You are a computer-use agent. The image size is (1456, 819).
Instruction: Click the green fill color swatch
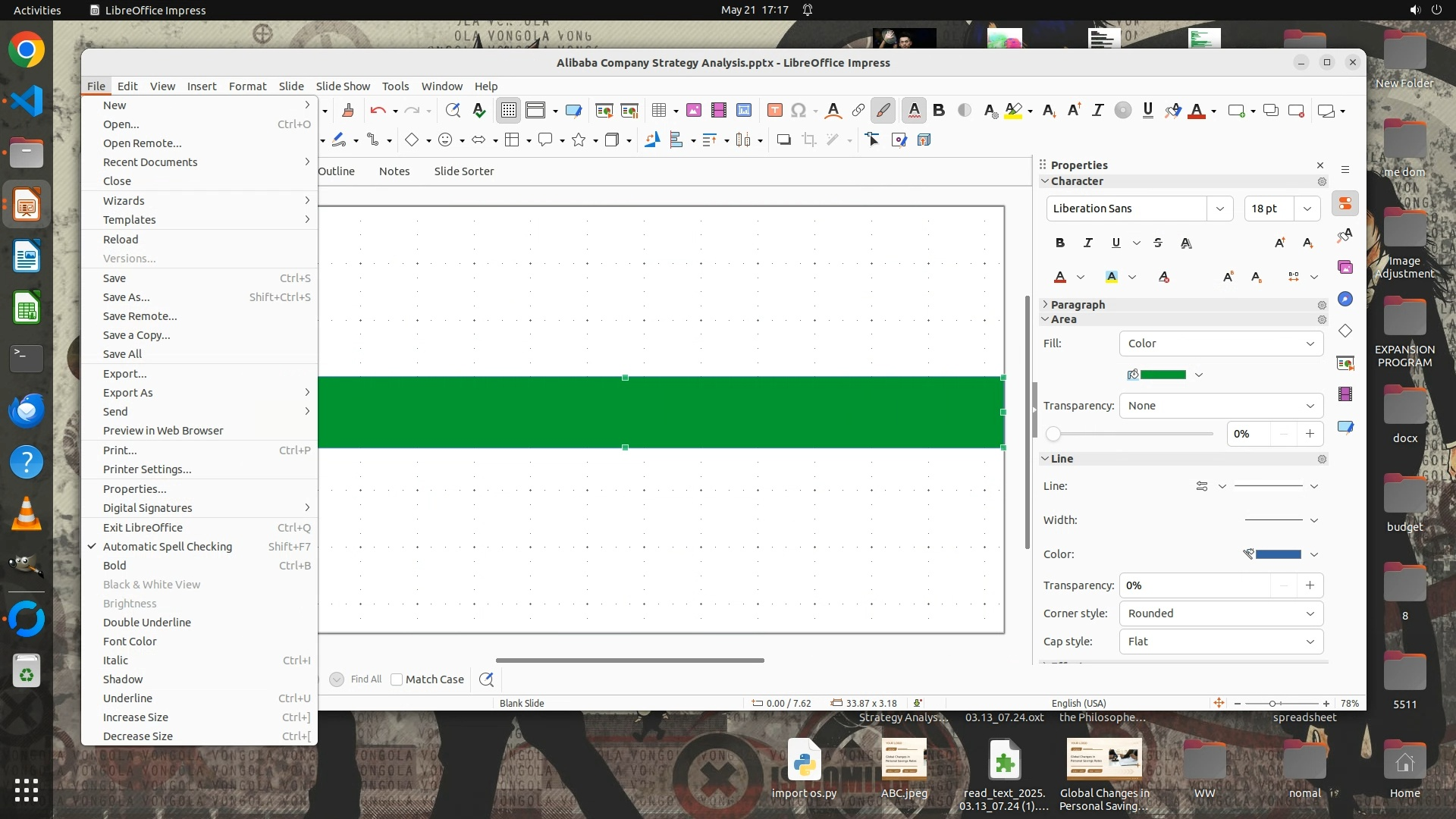(x=1163, y=375)
